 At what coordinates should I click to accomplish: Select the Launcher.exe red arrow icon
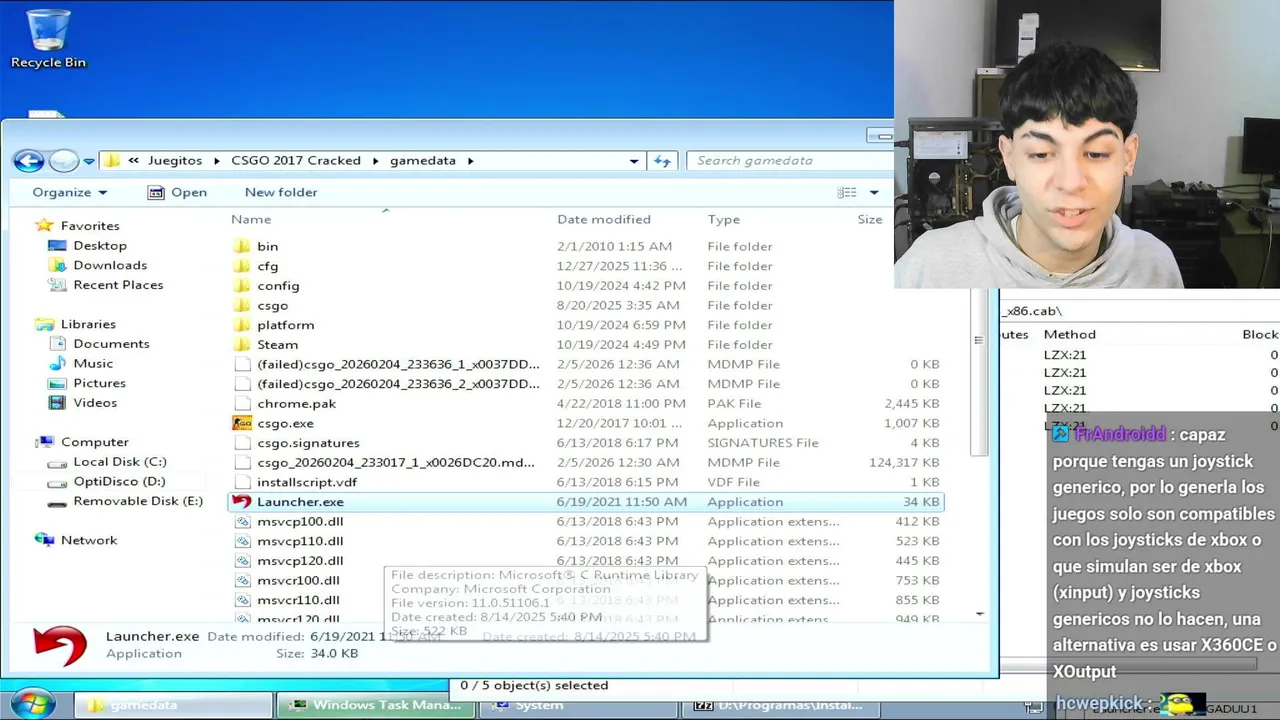[242, 502]
